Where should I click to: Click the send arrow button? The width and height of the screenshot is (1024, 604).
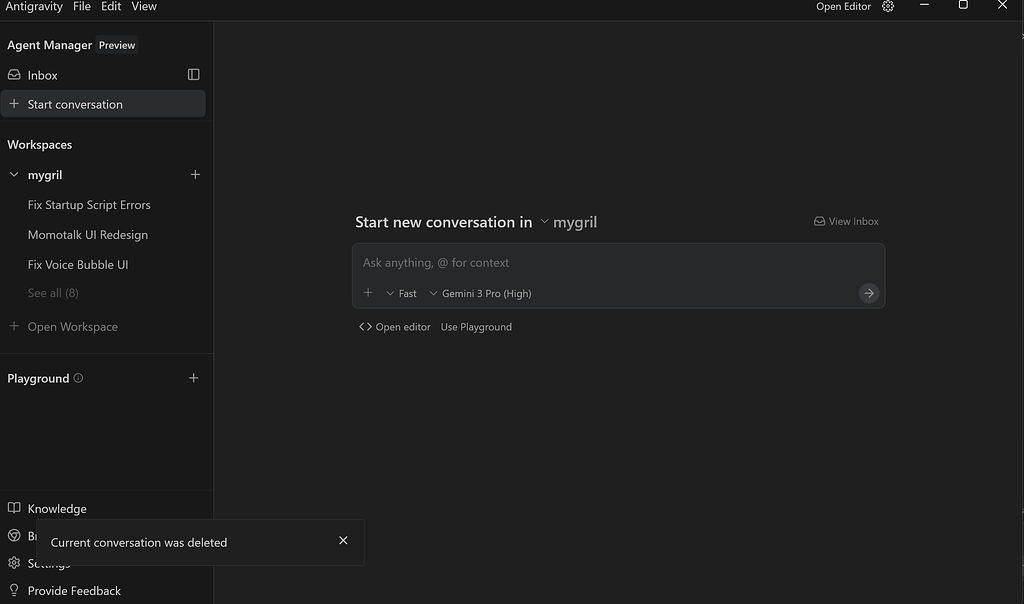(869, 294)
